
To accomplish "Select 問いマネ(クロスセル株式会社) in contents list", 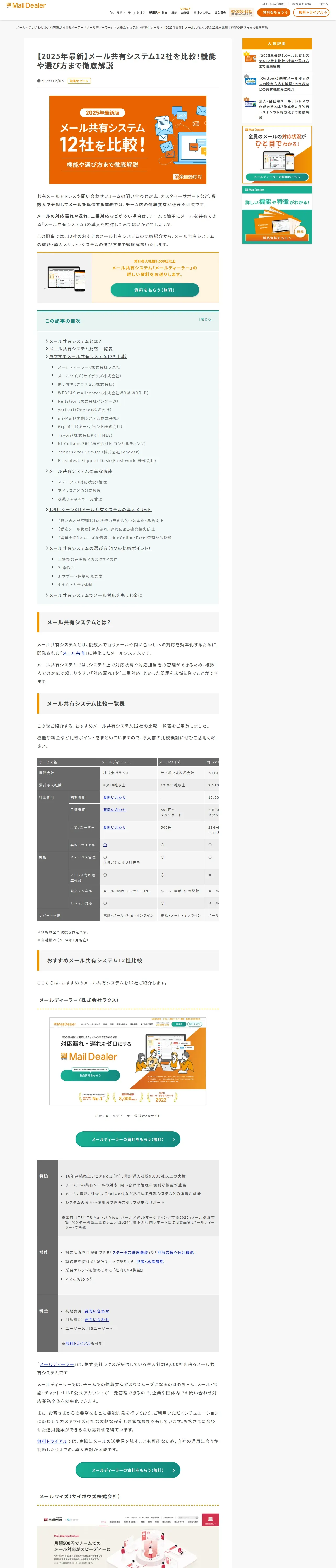I will tap(86, 384).
